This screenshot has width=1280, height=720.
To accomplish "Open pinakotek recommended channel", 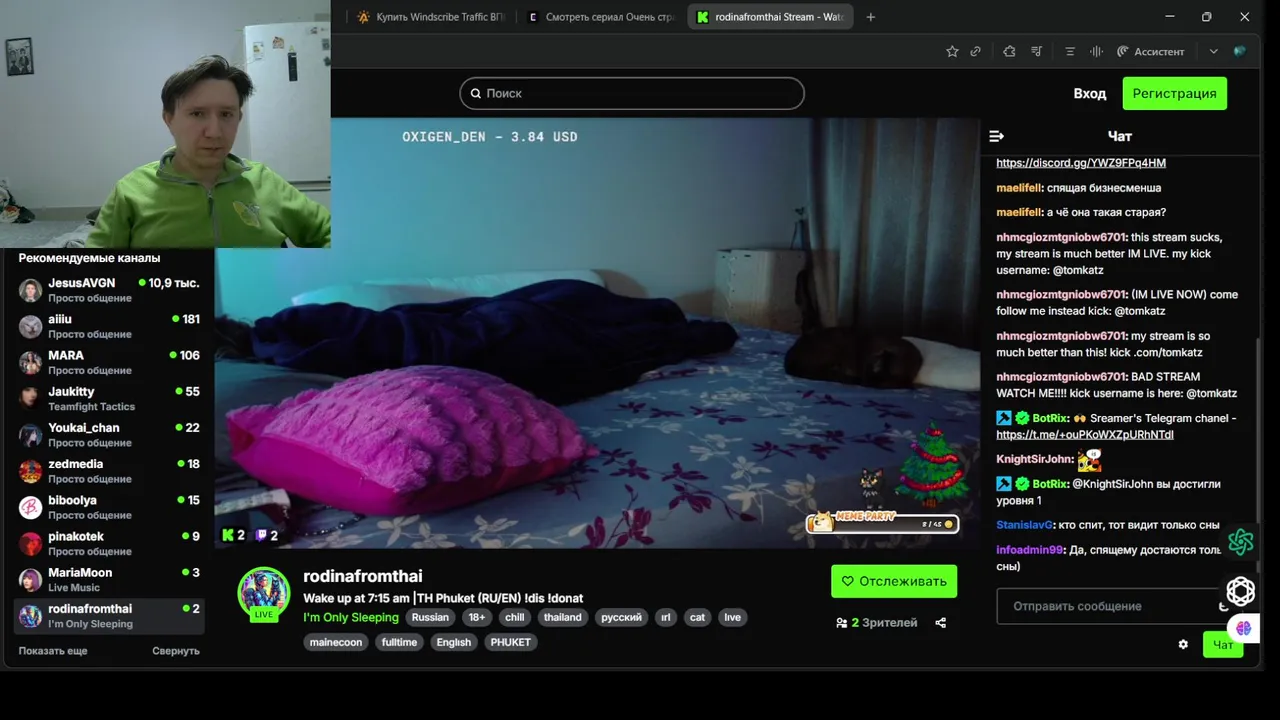I will [110, 543].
